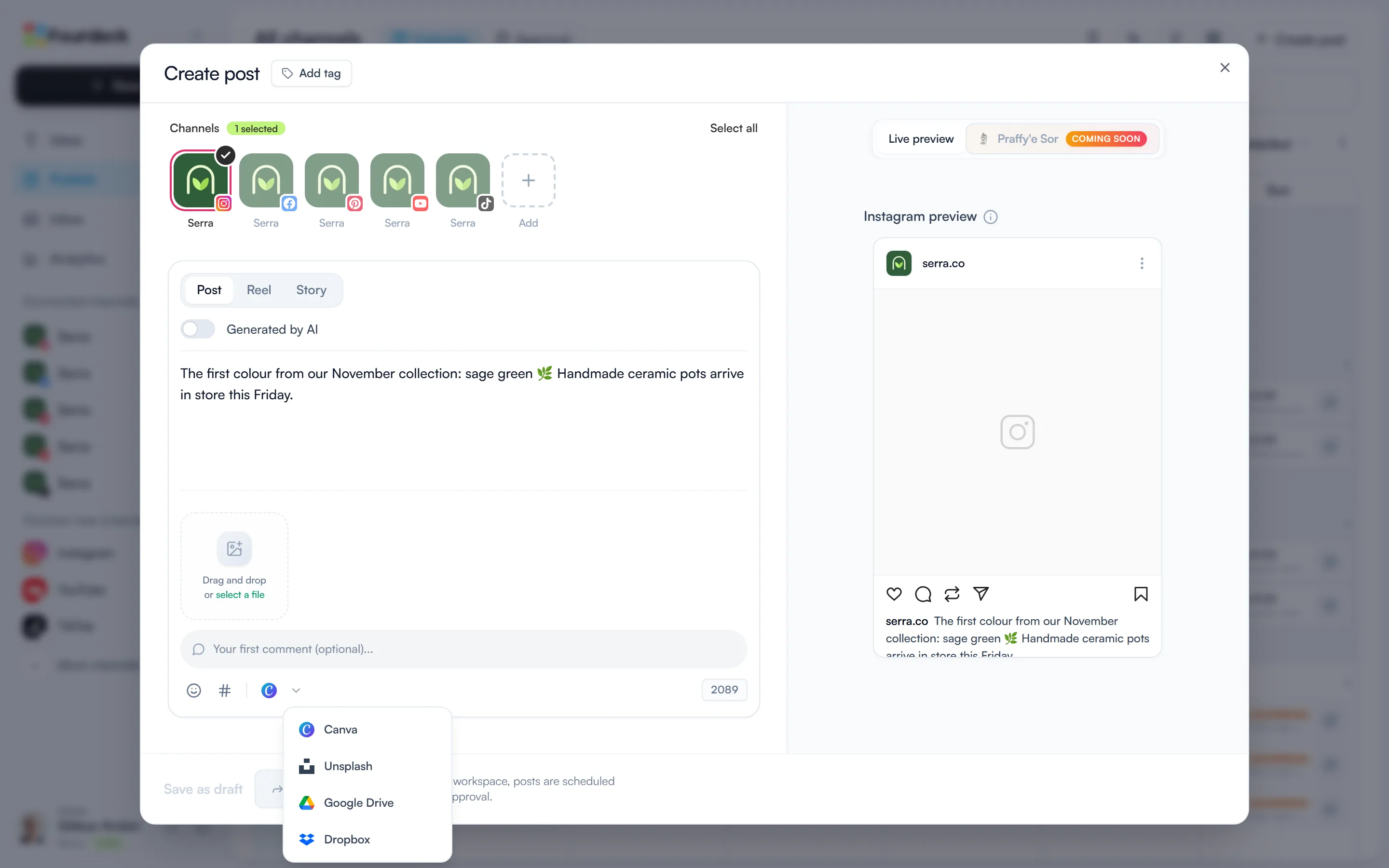Select the Serra TikTok channel
This screenshot has width=1389, height=868.
[x=463, y=180]
